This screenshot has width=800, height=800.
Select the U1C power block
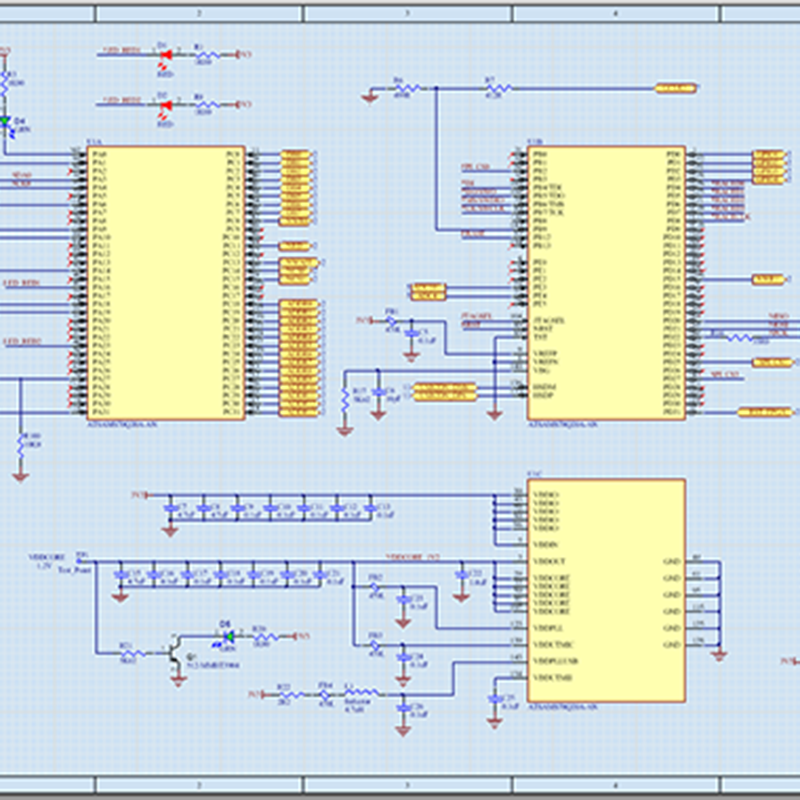(606, 590)
